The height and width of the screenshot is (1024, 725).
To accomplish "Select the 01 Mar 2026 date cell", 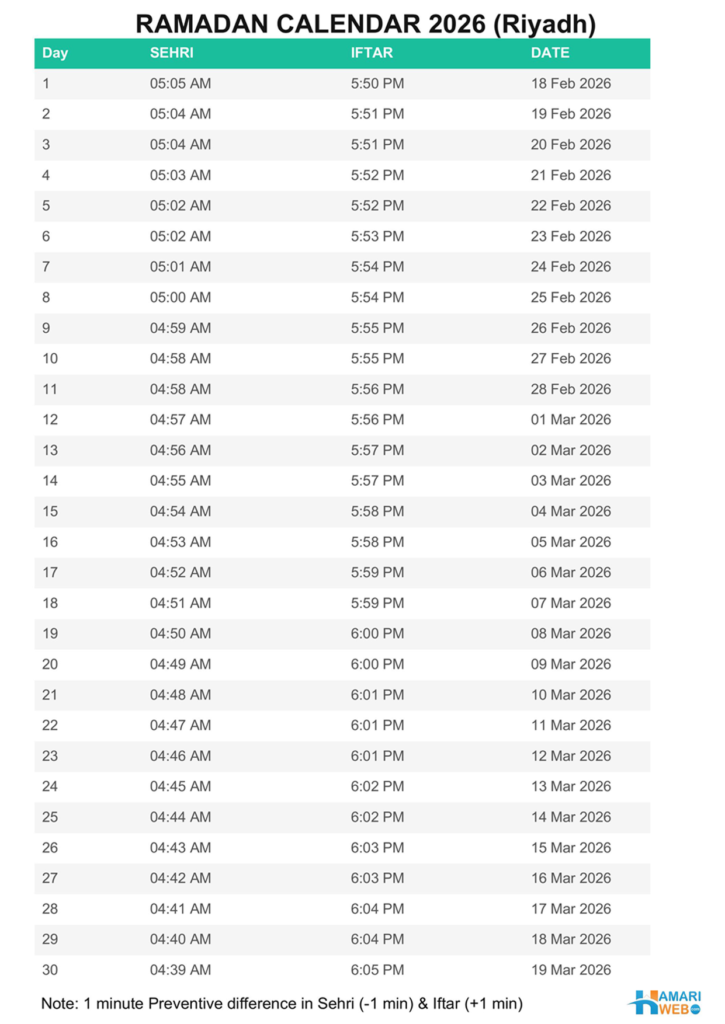I will [571, 419].
